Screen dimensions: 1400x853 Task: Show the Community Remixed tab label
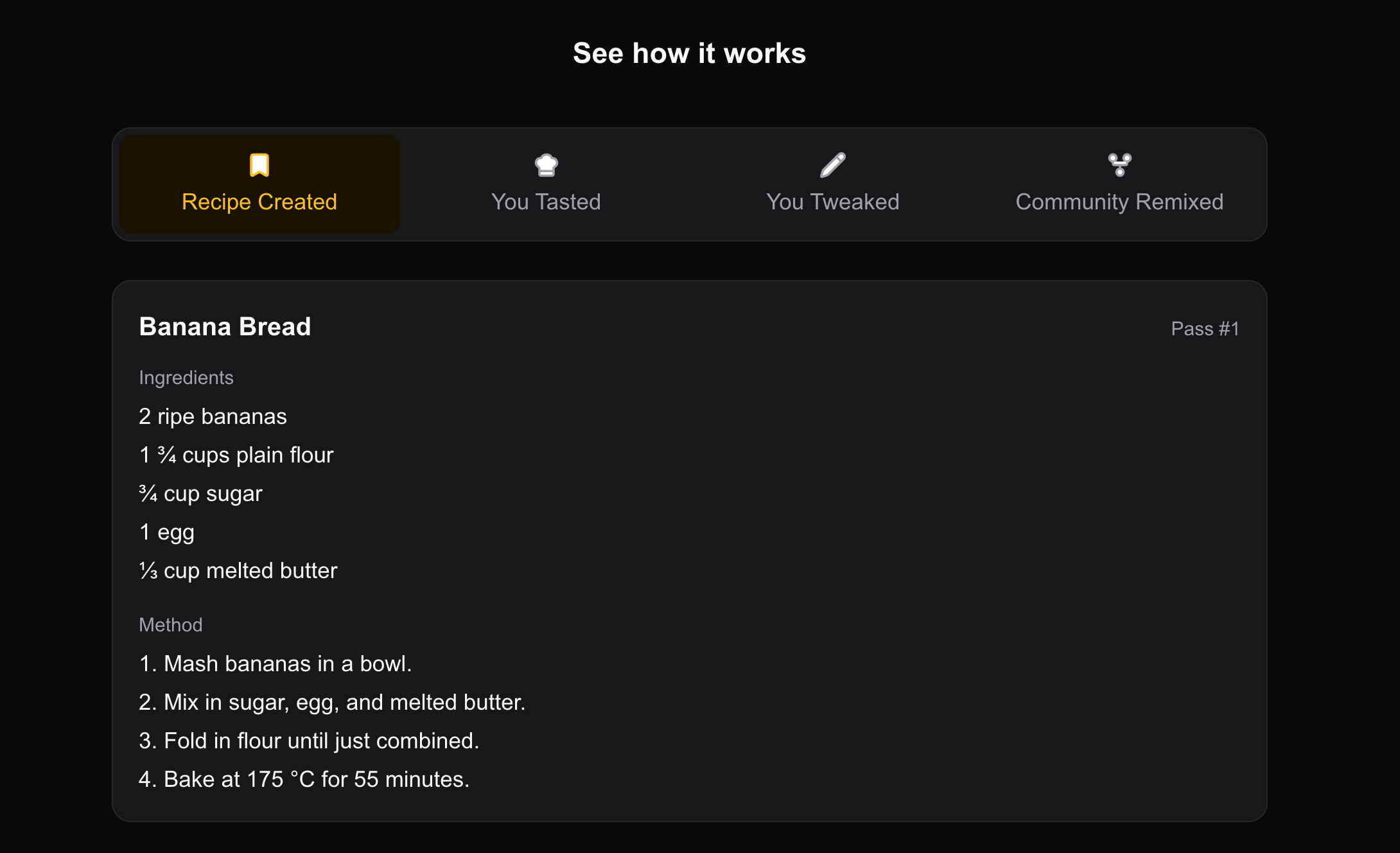[x=1119, y=202]
